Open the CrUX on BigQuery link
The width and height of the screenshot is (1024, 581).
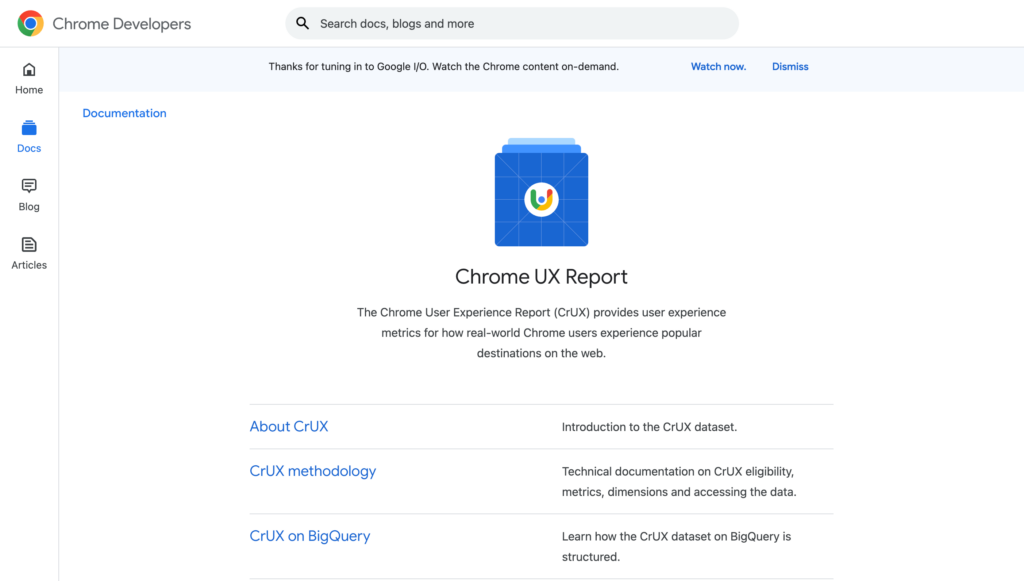click(309, 536)
